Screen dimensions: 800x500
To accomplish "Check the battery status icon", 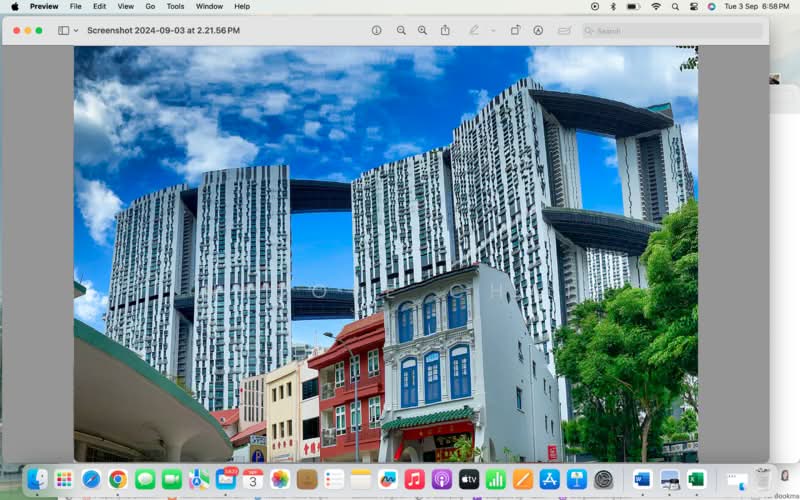I will (x=633, y=7).
